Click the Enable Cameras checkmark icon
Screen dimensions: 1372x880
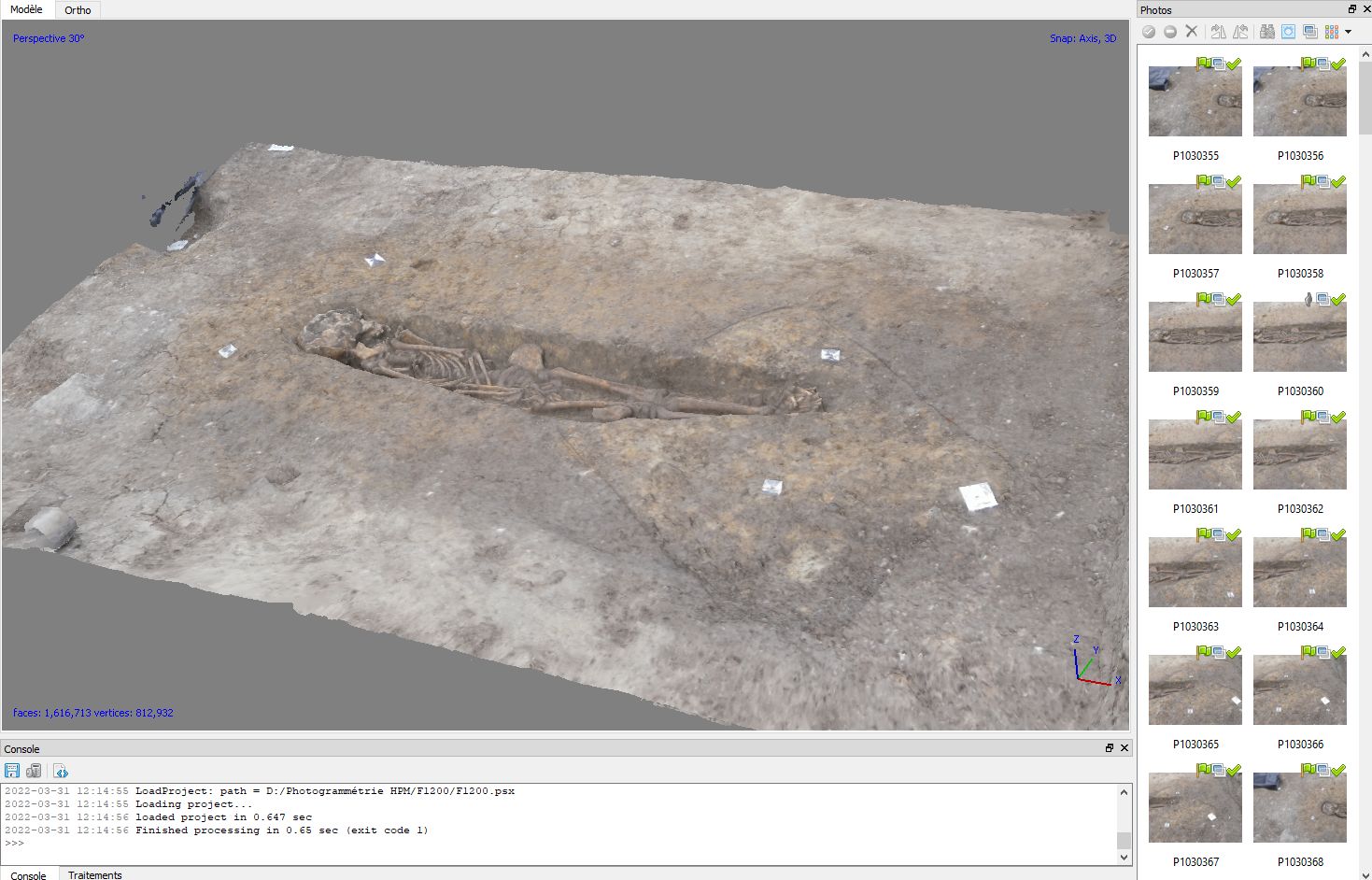click(1149, 32)
